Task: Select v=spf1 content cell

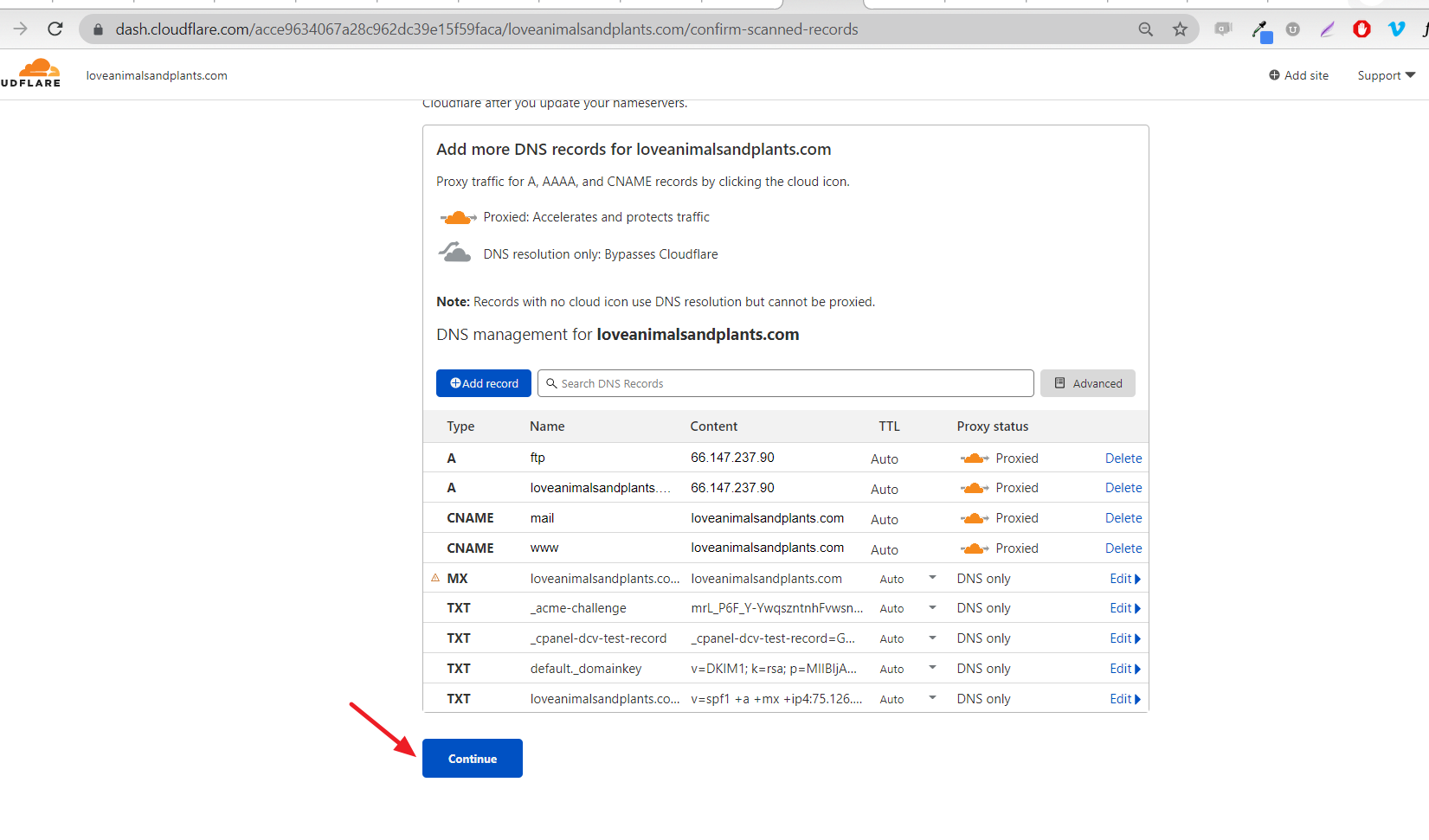Action: point(776,699)
